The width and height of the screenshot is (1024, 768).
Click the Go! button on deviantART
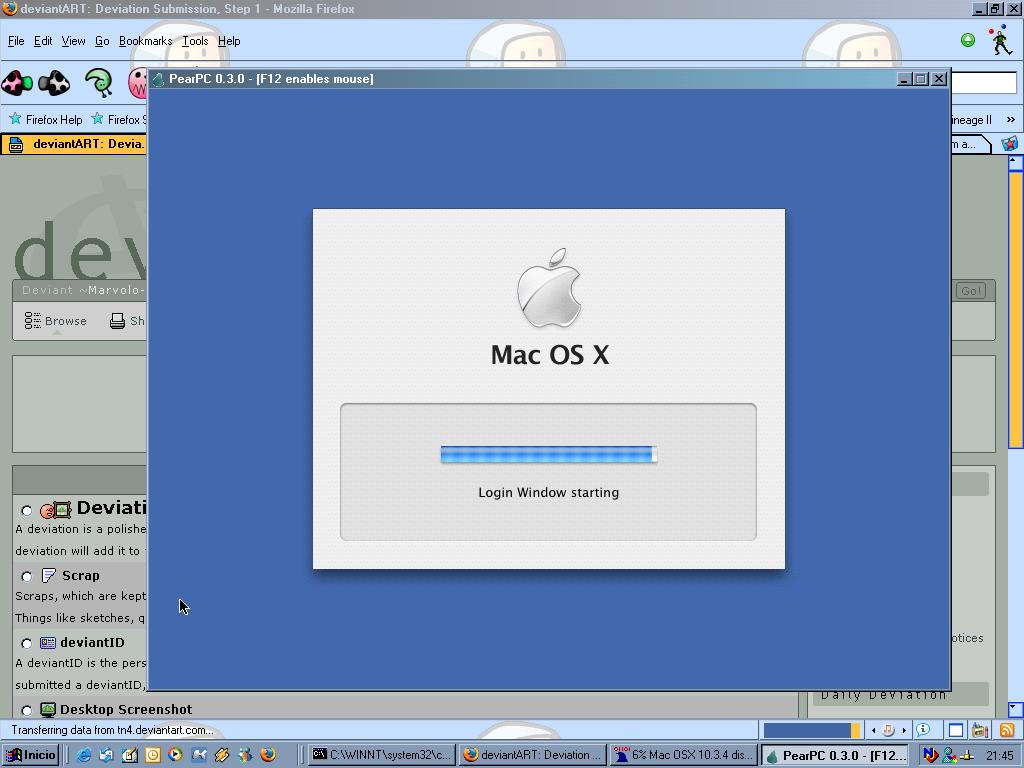click(971, 291)
